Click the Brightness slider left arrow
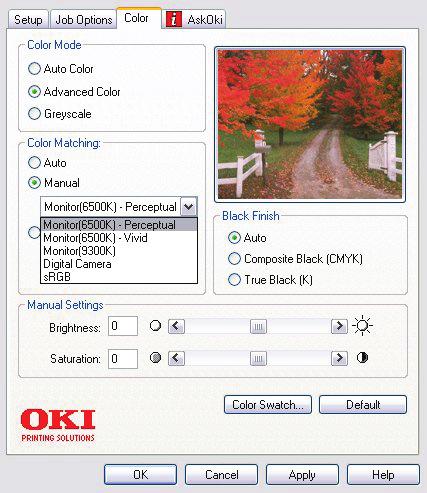The image size is (427, 493). pos(176,326)
